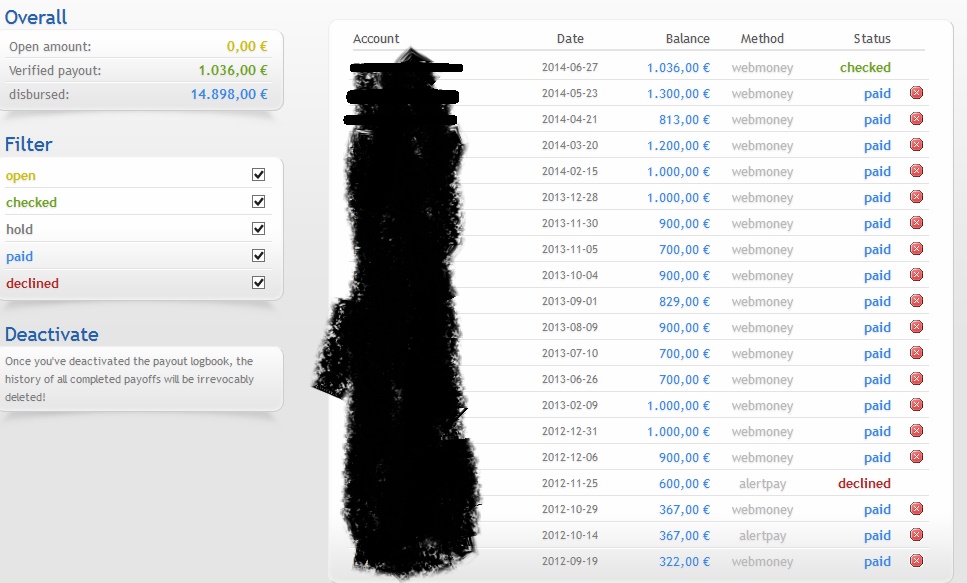Click the alertpay method on 2012-10-14

pyautogui.click(x=762, y=536)
